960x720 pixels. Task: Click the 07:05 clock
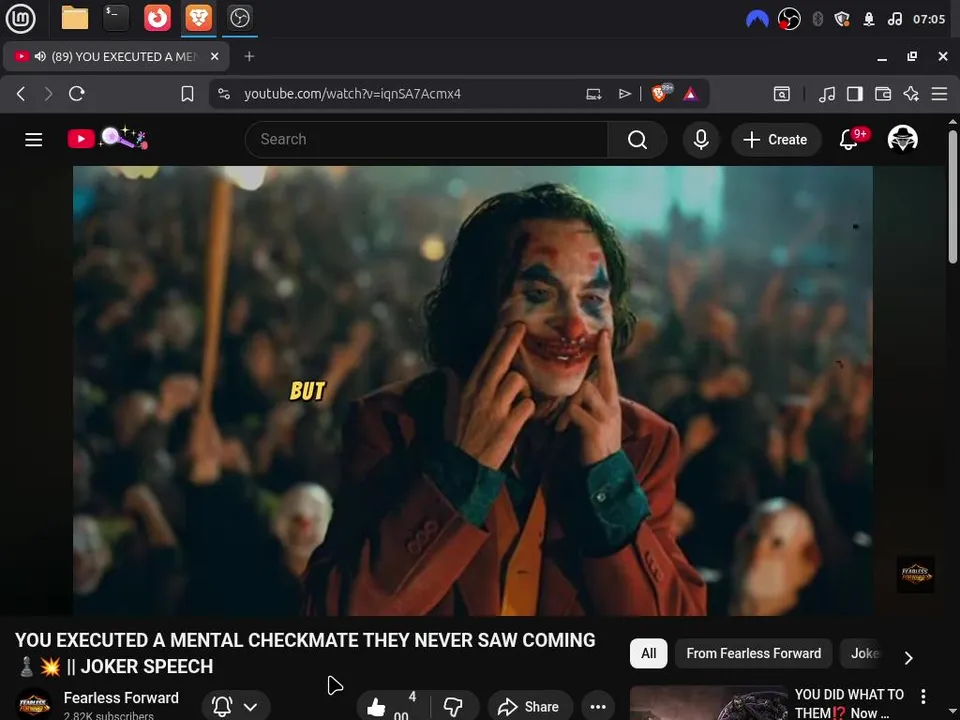(x=929, y=19)
